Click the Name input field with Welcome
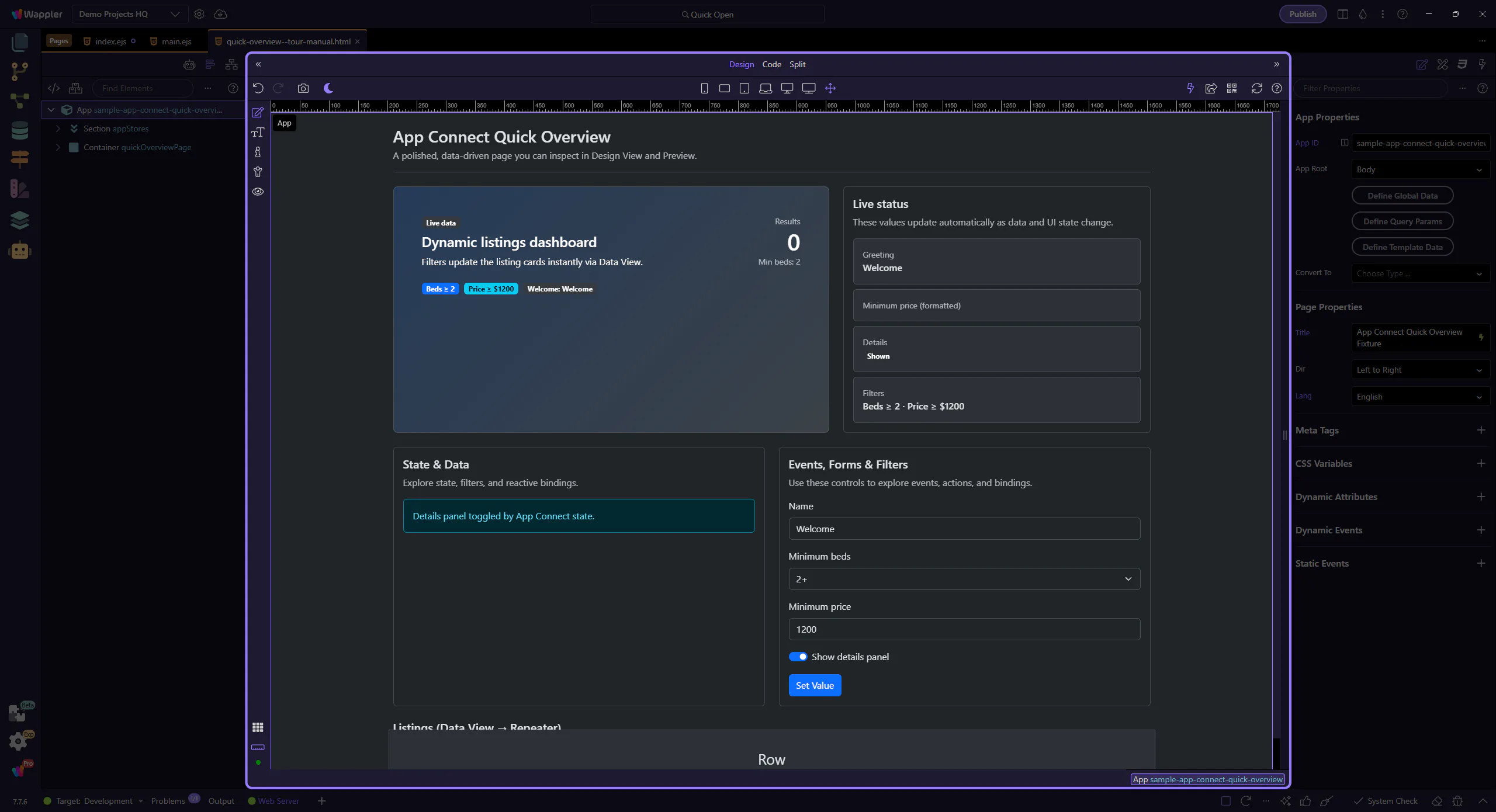The height and width of the screenshot is (812, 1496). pos(964,529)
